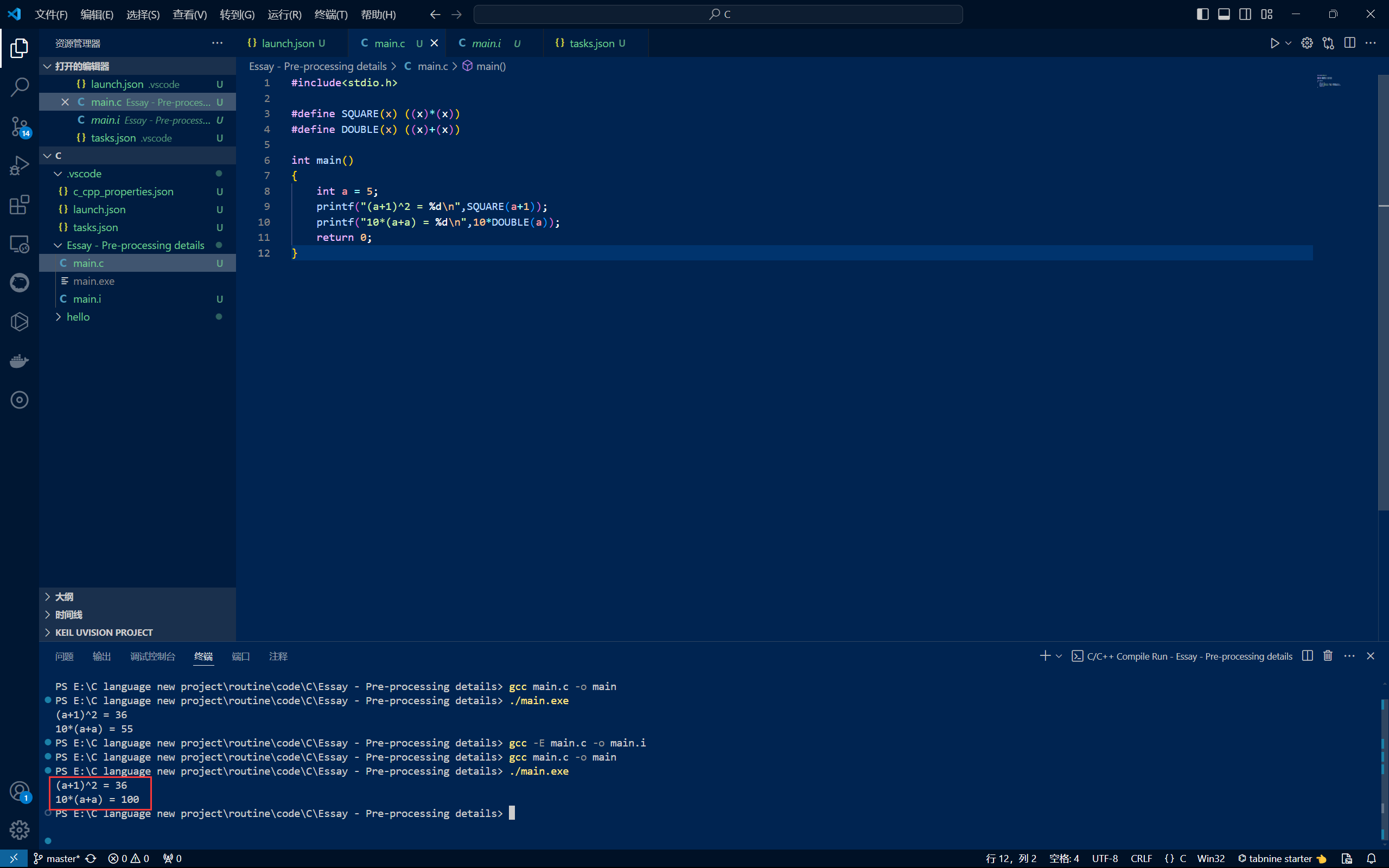Click the master* git branch indicator
The height and width of the screenshot is (868, 1389).
57,858
